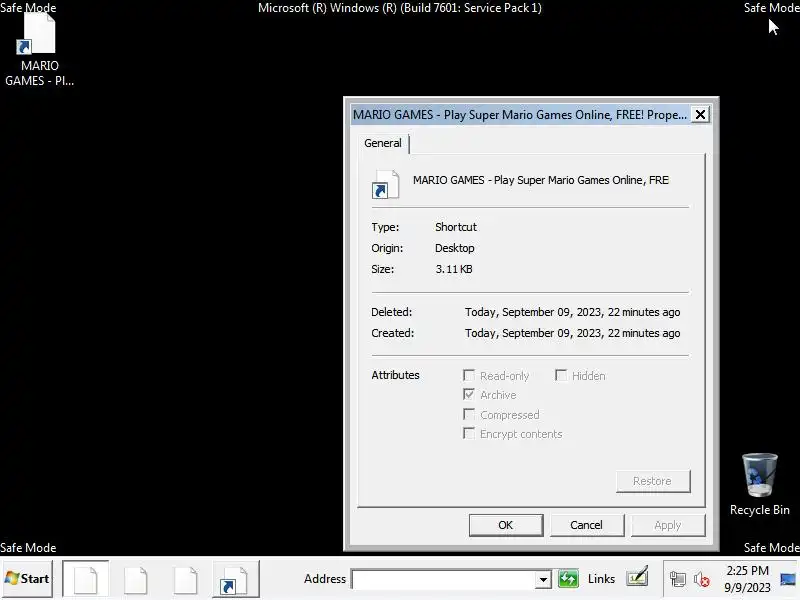
Task: Click the Deleted date value text
Action: tap(572, 312)
